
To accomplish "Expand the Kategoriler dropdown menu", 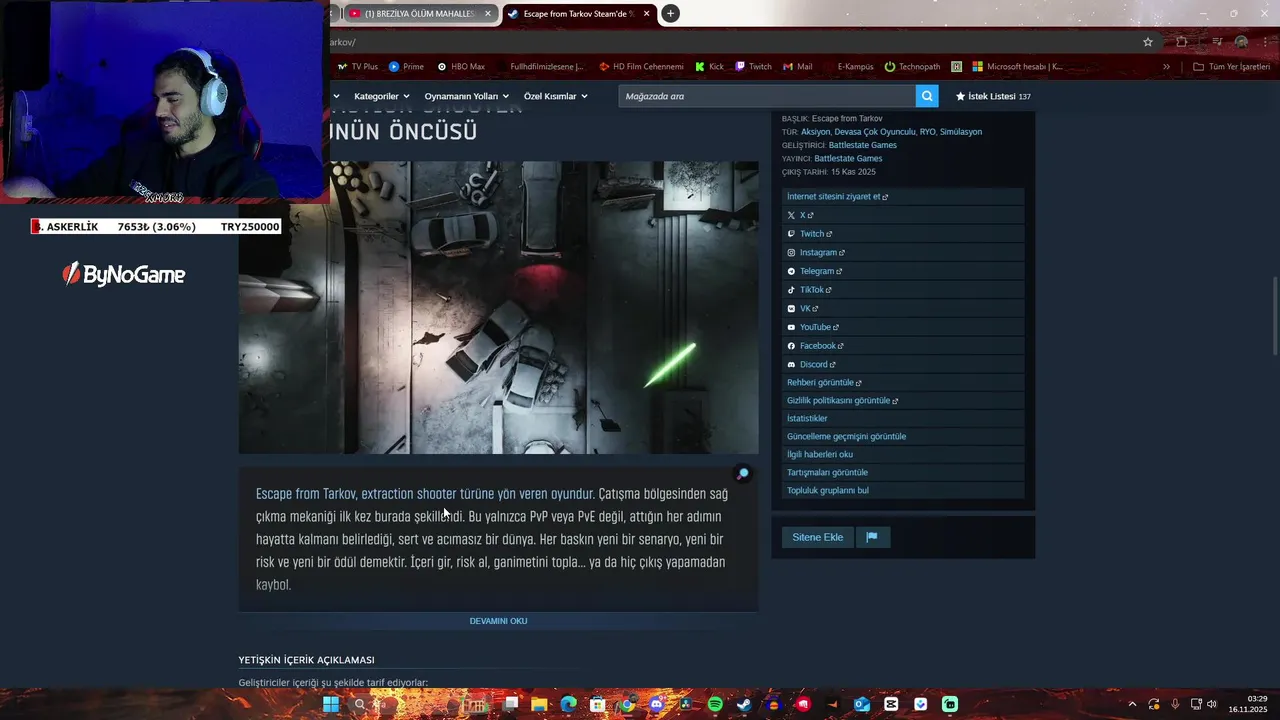I will point(382,96).
